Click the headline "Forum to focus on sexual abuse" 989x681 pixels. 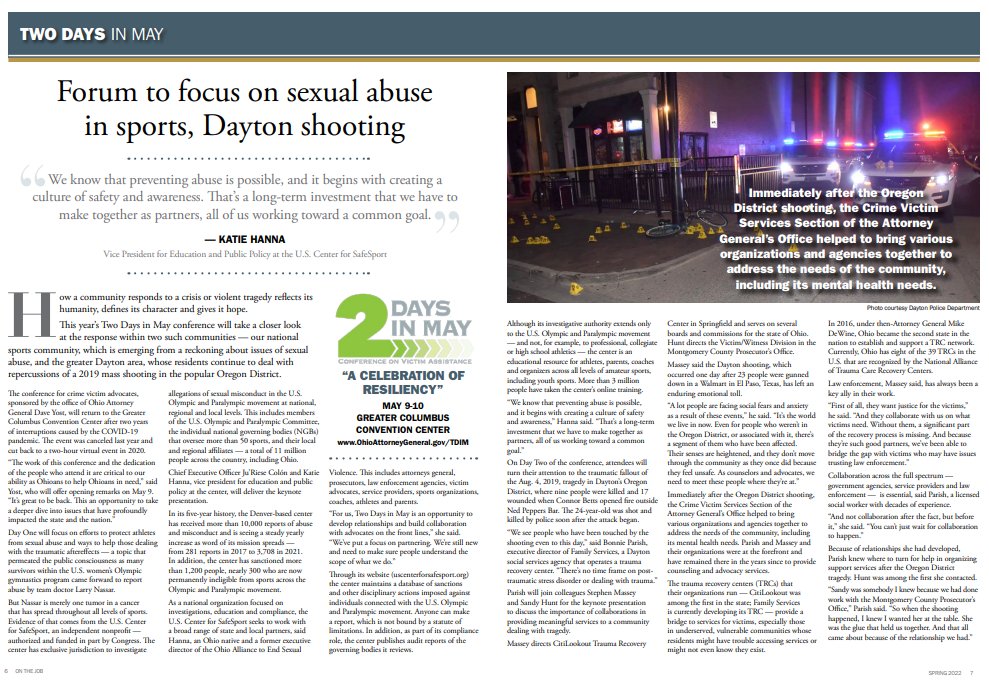pyautogui.click(x=245, y=91)
